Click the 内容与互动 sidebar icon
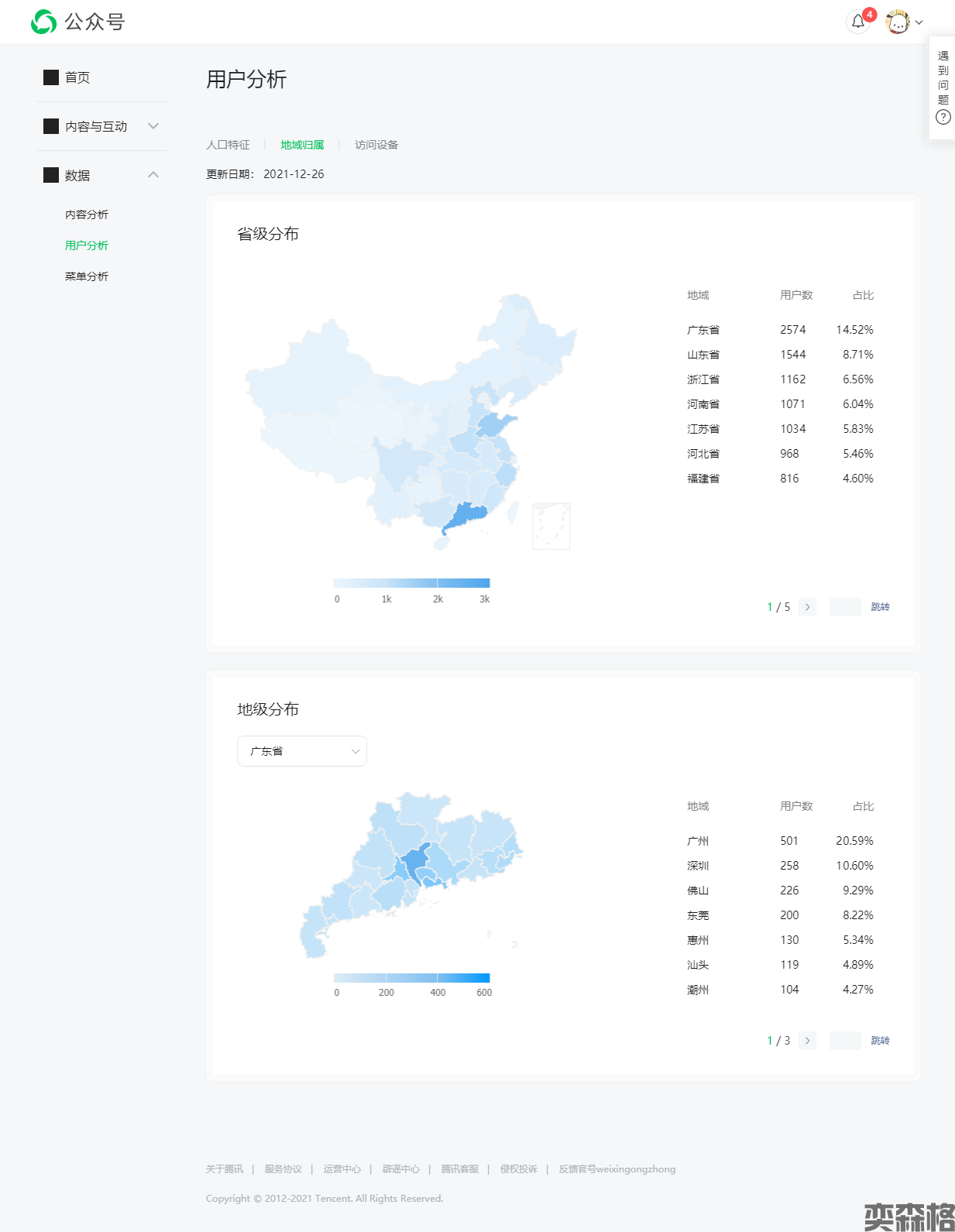 (51, 126)
